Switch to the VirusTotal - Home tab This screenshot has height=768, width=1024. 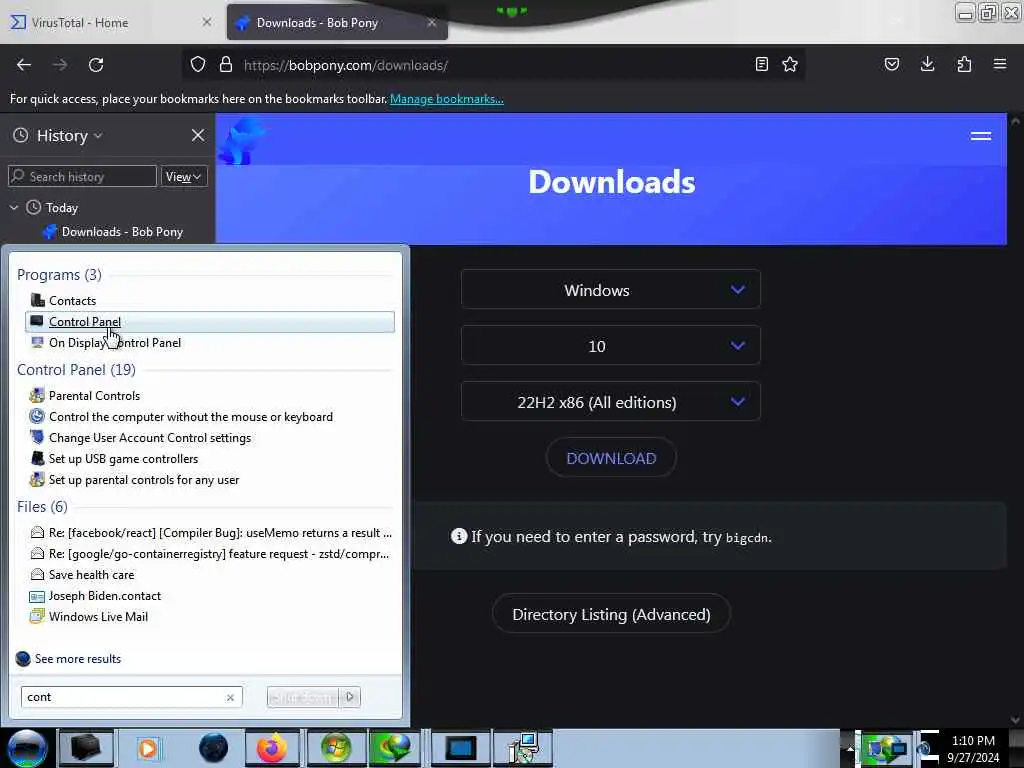111,22
